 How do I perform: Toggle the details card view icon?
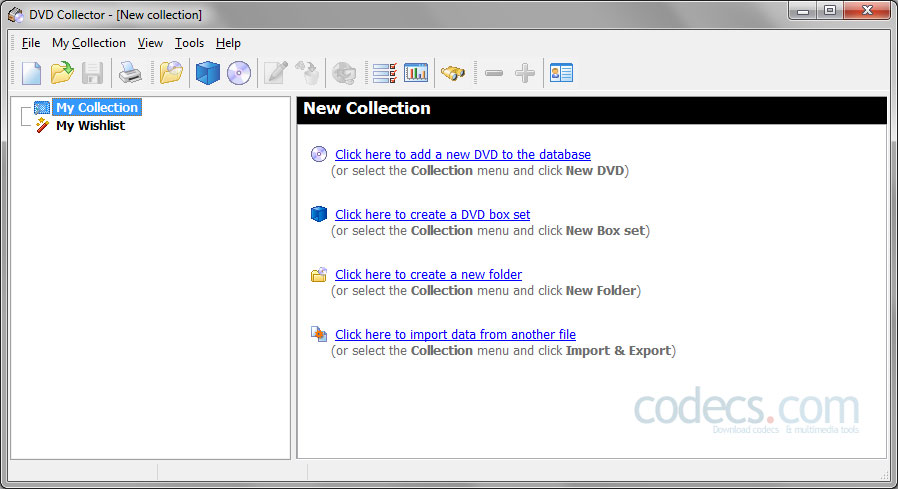(x=561, y=73)
